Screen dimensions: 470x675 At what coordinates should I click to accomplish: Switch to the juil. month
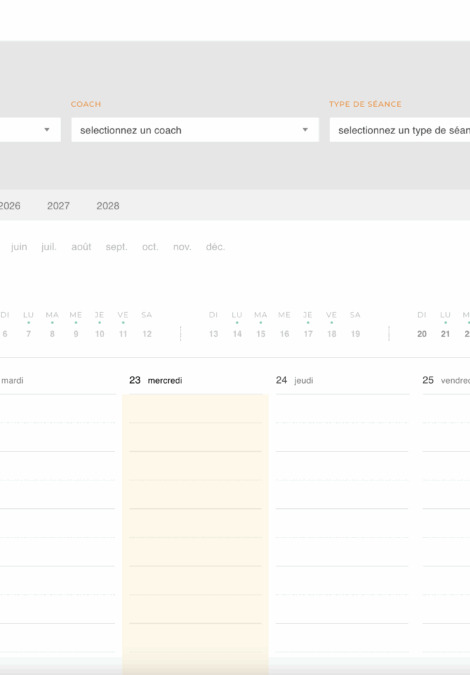tap(49, 247)
